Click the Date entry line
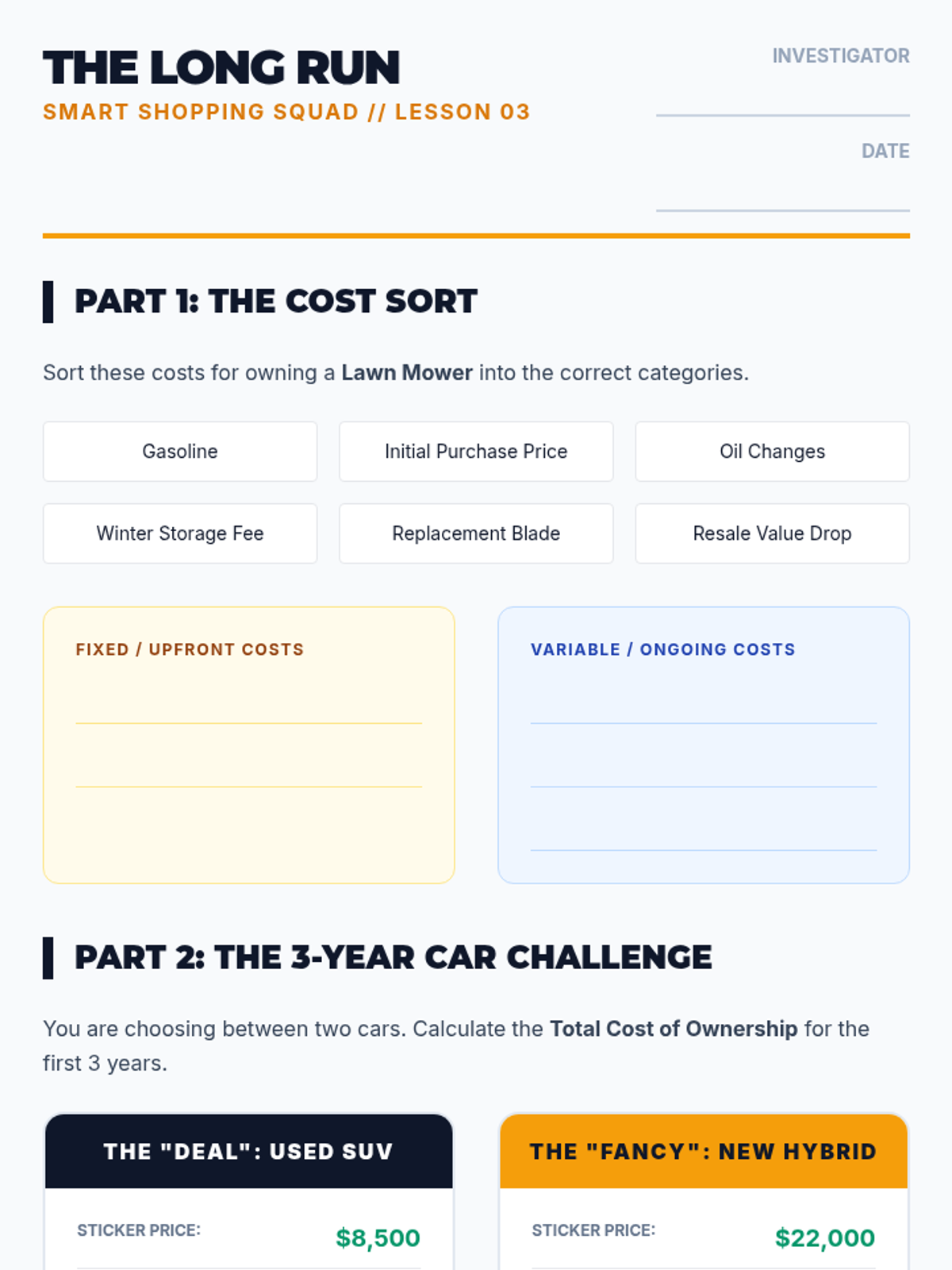952x1270 pixels. 783,197
